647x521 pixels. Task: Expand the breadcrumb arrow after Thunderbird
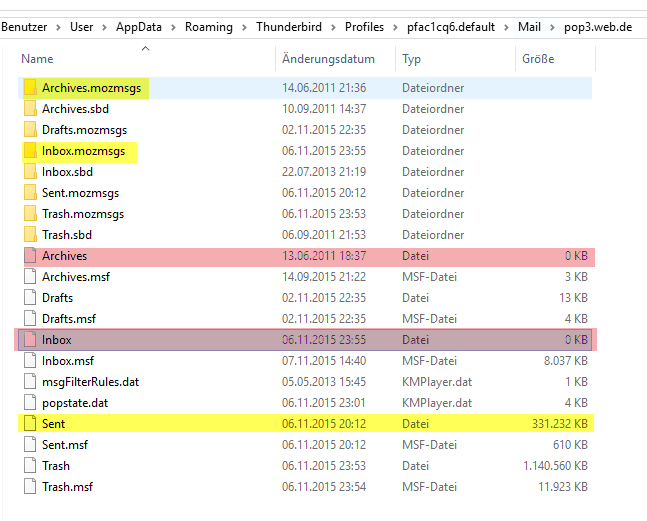pos(333,27)
